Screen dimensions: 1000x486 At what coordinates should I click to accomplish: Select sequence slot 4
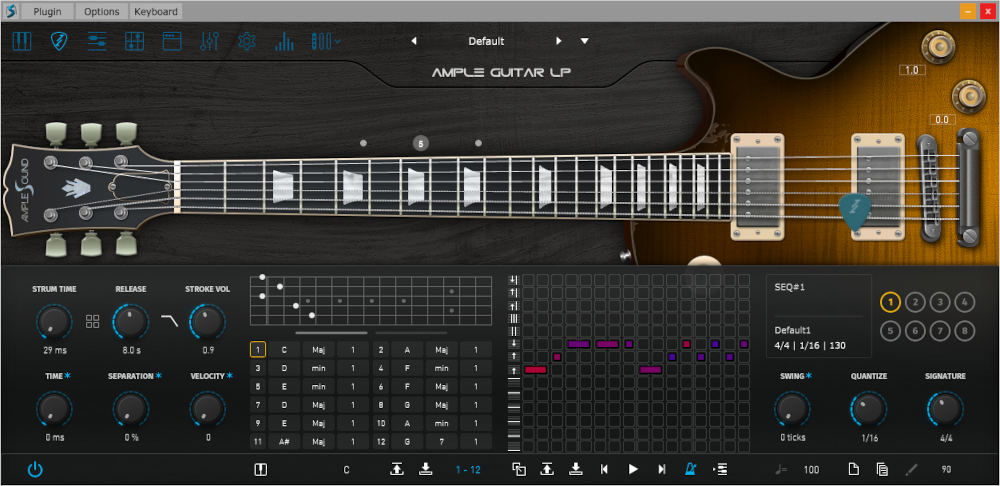tap(965, 302)
